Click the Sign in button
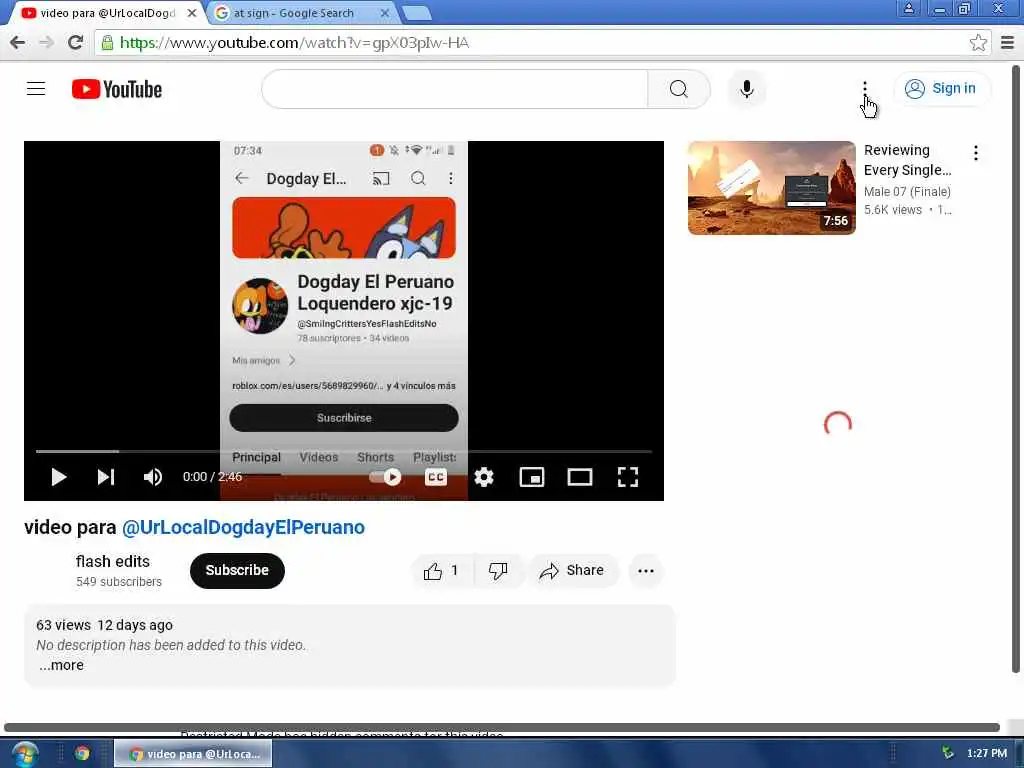 (941, 89)
